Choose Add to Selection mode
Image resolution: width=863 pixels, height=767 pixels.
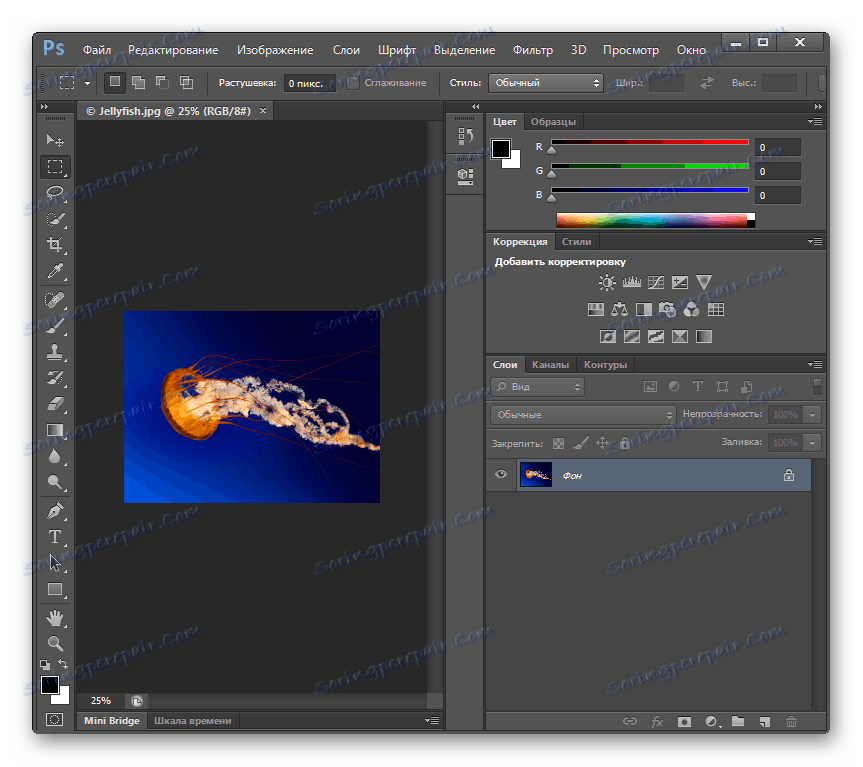point(139,83)
